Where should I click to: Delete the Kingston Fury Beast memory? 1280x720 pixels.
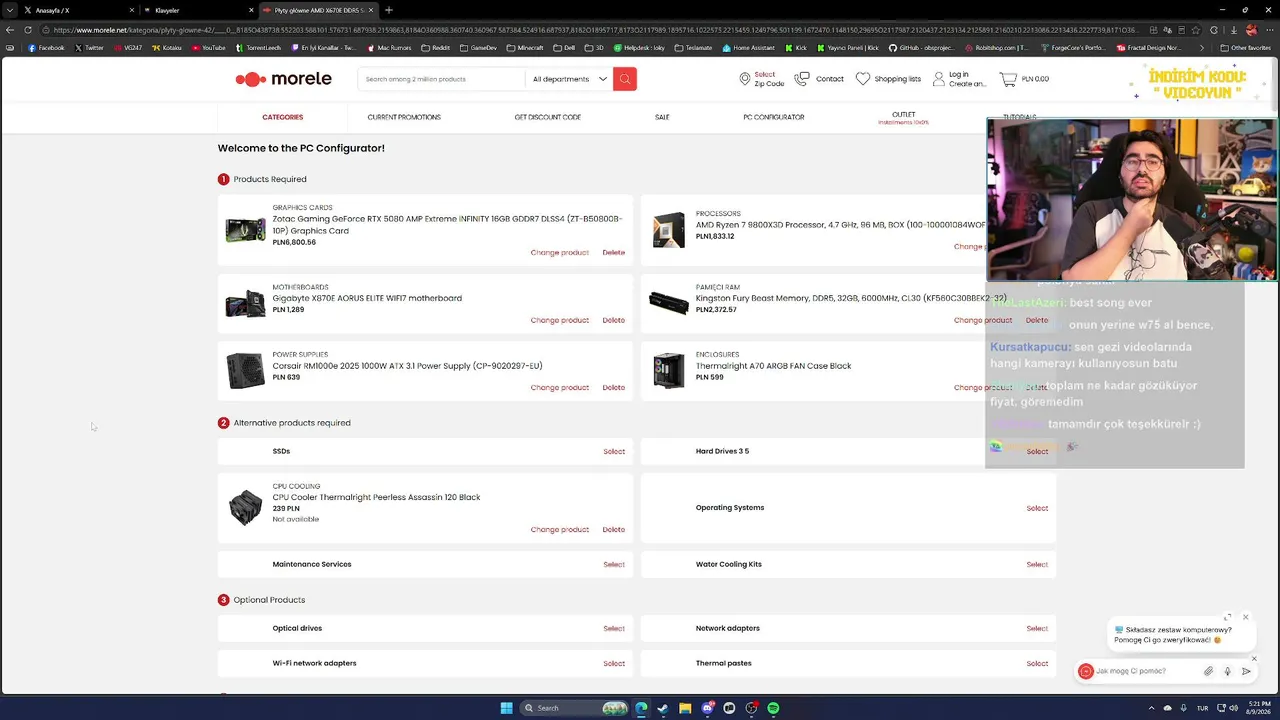pos(1037,320)
